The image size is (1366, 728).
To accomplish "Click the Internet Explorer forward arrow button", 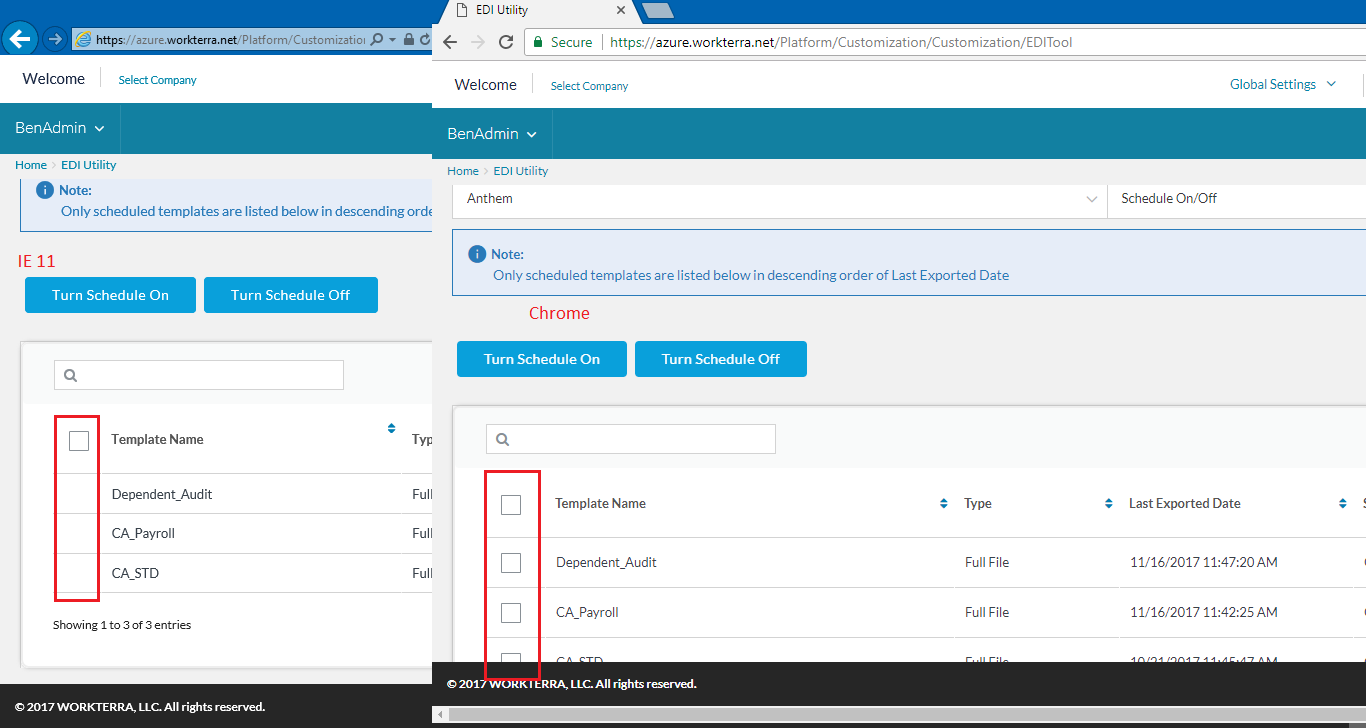I will click(55, 39).
